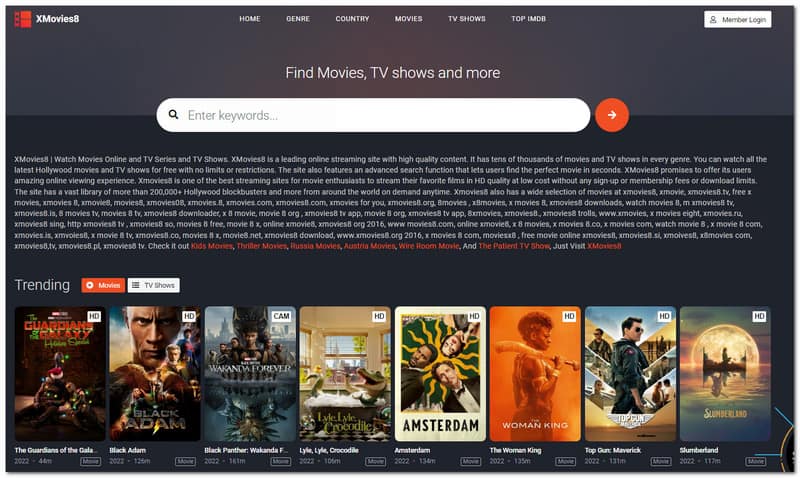Click Black Panther: Wakanda F... title

246,450
